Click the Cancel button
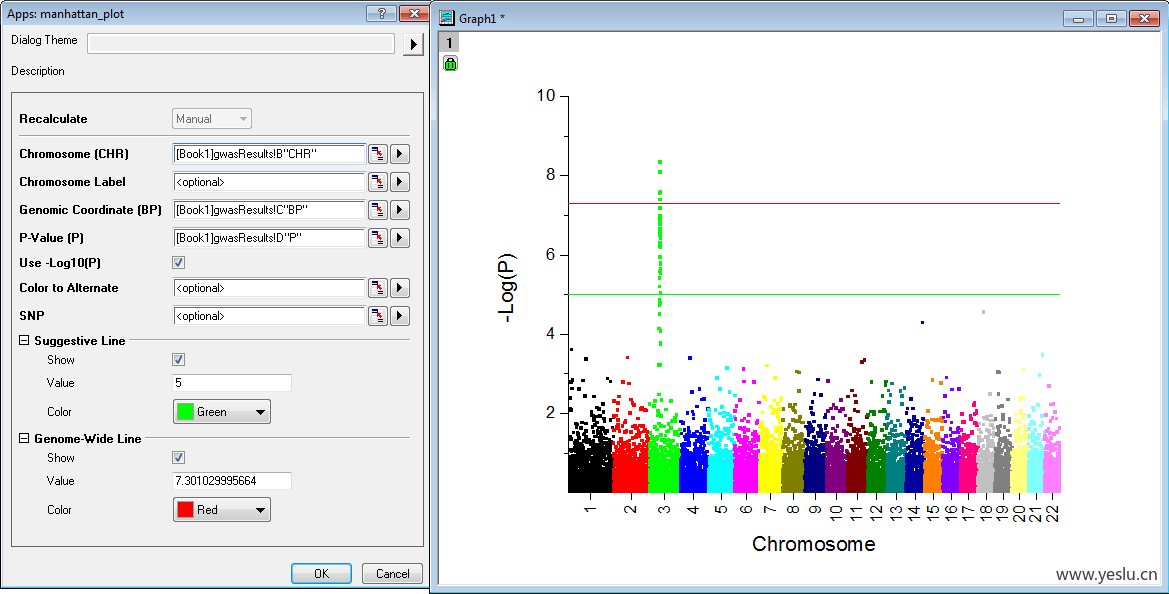The width and height of the screenshot is (1169, 594). click(392, 574)
